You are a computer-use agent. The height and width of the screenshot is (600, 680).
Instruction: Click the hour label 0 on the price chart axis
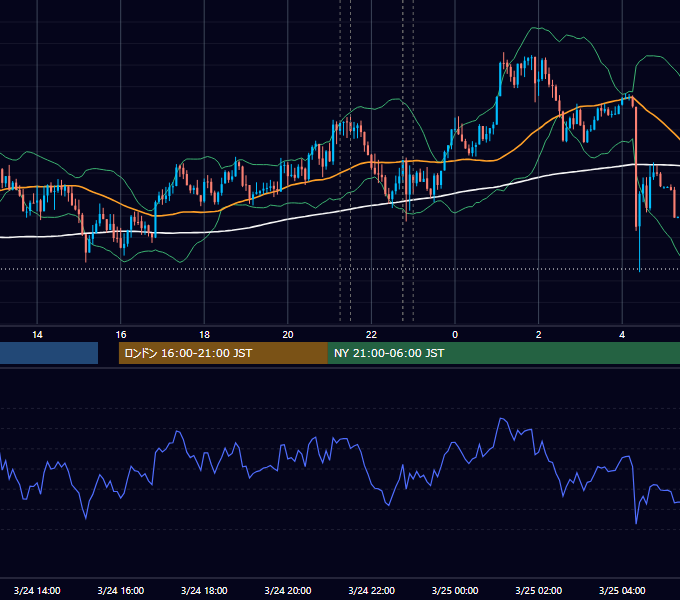click(x=455, y=335)
